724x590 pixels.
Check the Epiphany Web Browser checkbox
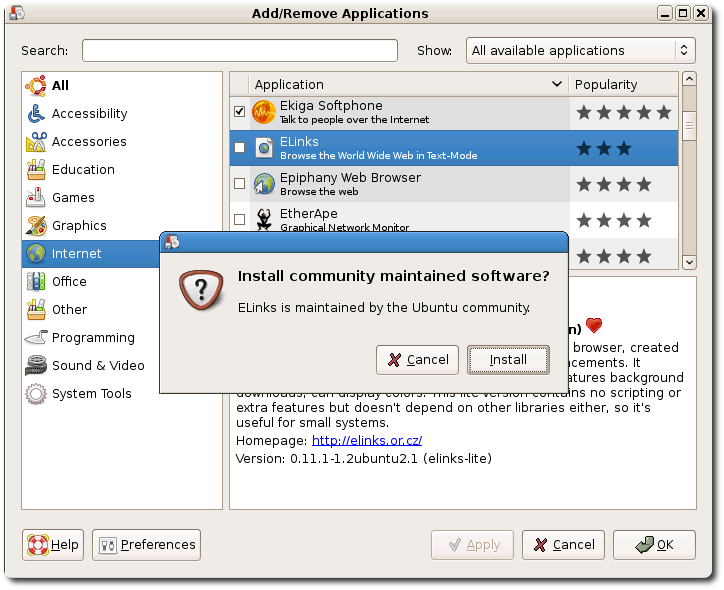click(240, 183)
